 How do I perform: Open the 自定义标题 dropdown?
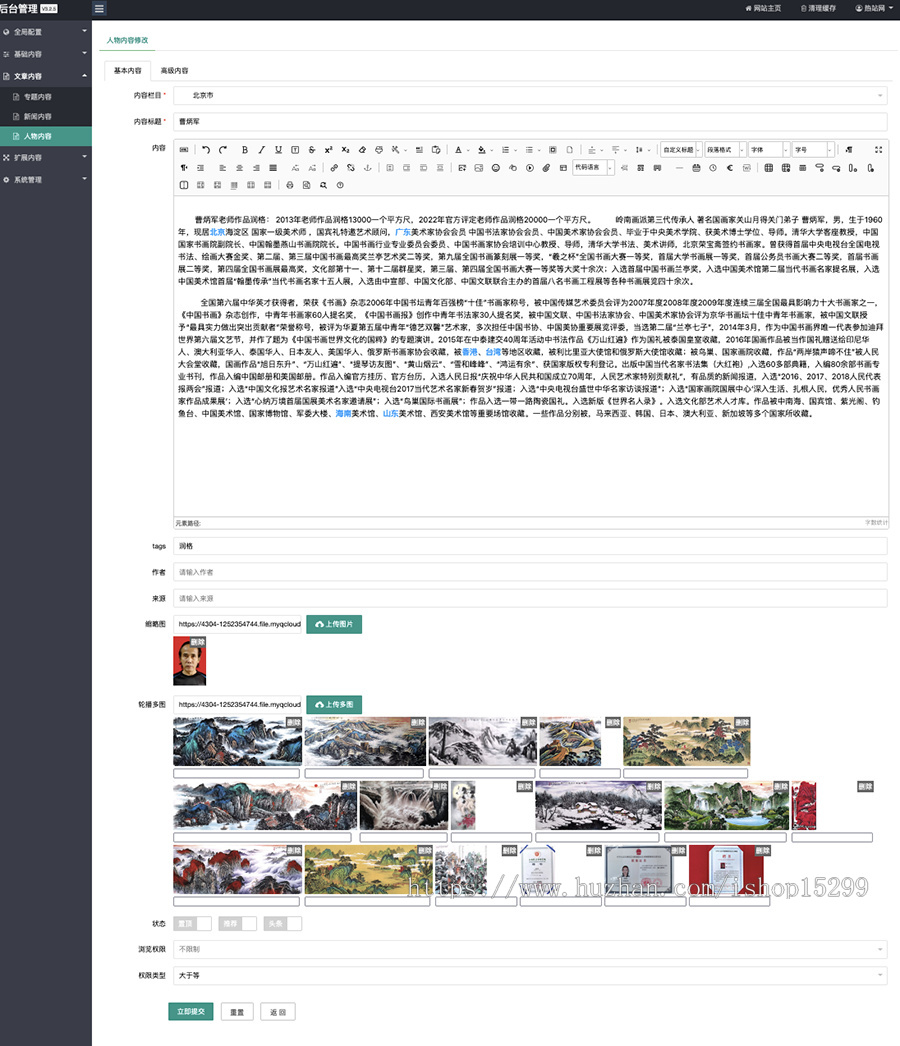682,150
